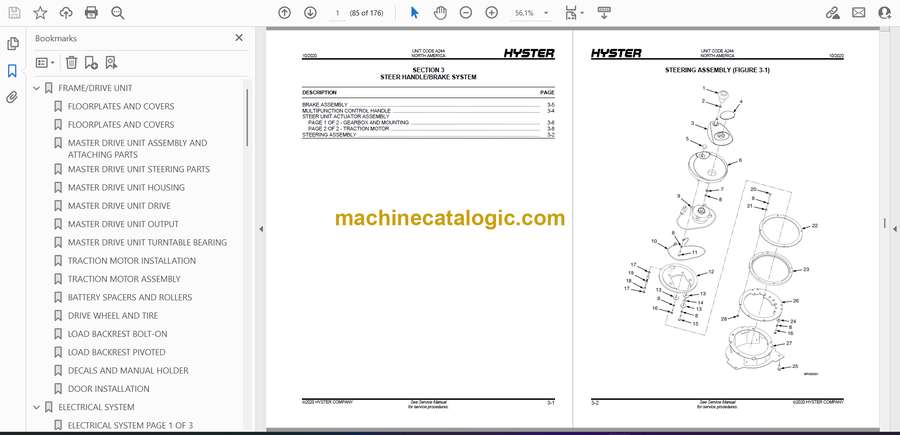900x435 pixels.
Task: Open the account profile icon
Action: pyautogui.click(x=885, y=13)
